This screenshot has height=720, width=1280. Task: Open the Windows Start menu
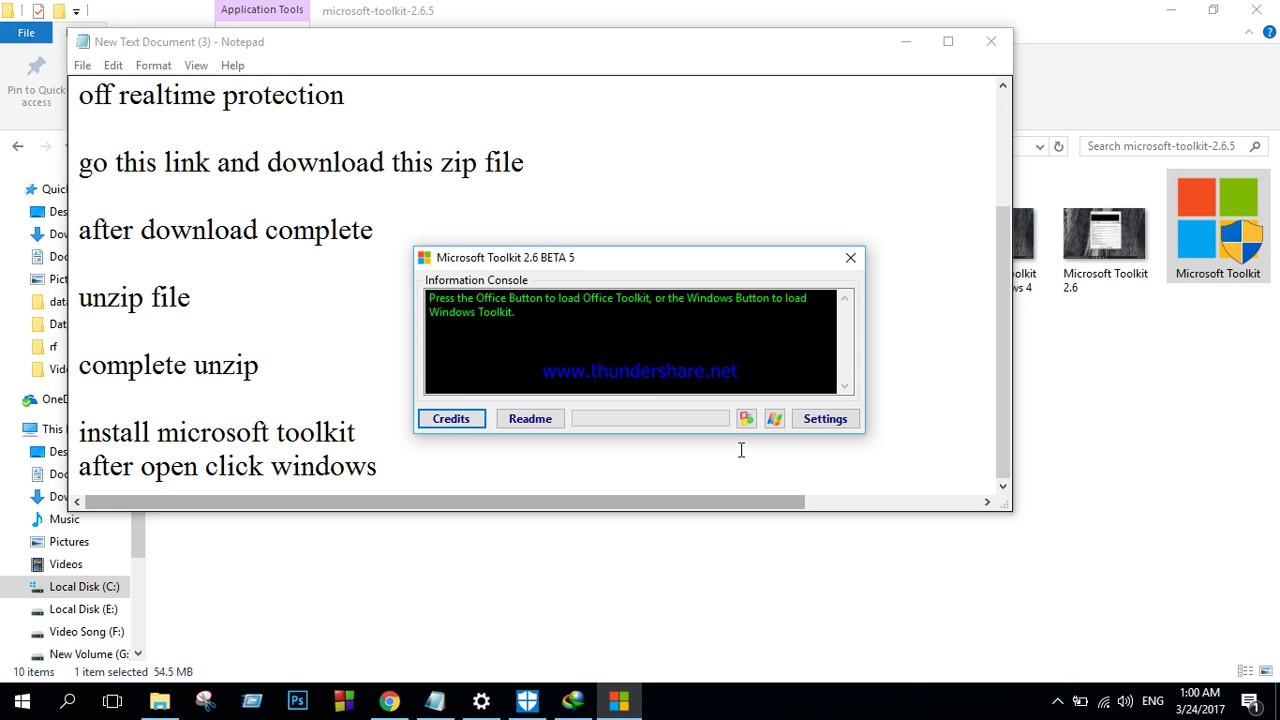coord(22,701)
